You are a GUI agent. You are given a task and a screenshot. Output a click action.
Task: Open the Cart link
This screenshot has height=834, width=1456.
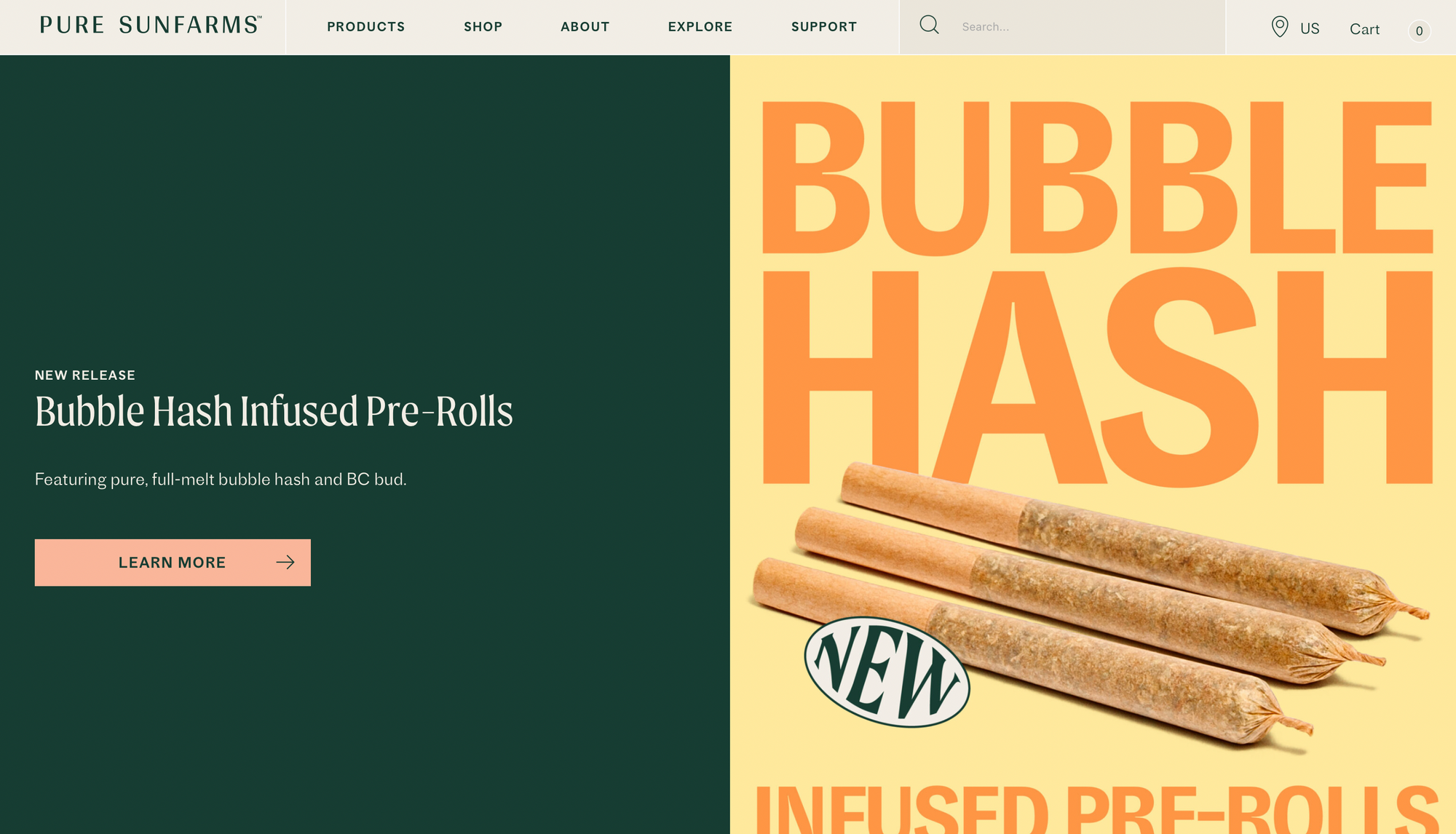pyautogui.click(x=1364, y=29)
